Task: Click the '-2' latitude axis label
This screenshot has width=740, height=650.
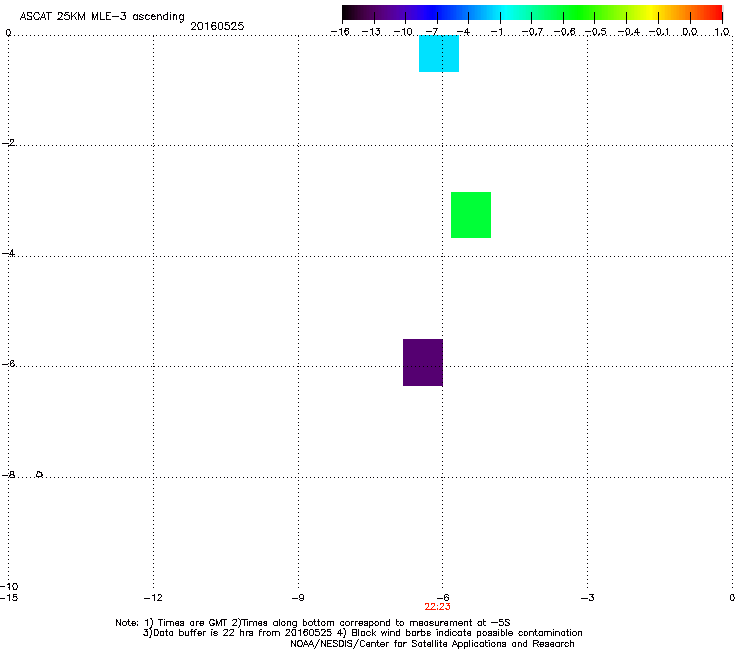Action: click(8, 143)
